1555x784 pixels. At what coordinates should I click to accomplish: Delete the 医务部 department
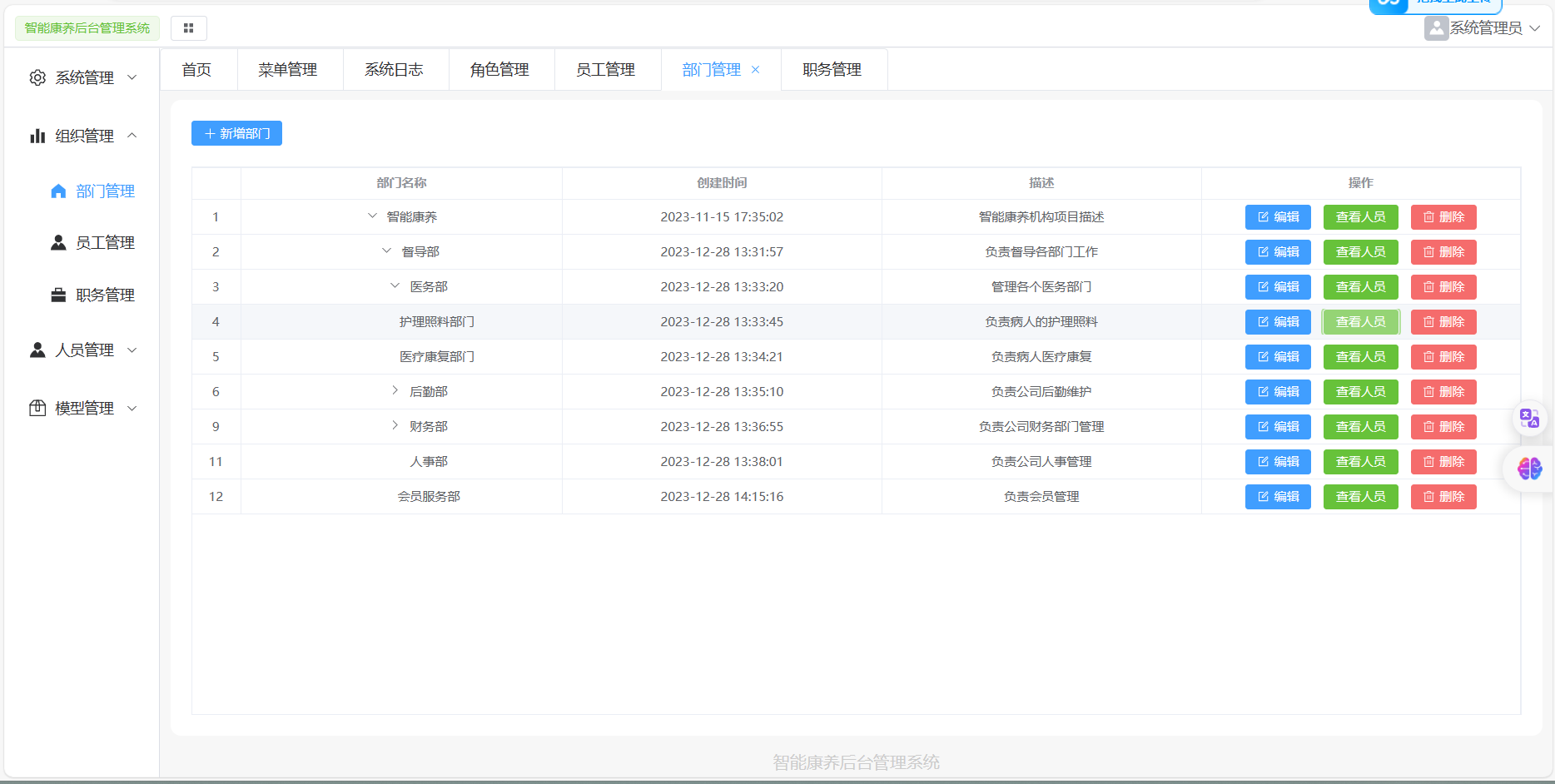pos(1443,287)
